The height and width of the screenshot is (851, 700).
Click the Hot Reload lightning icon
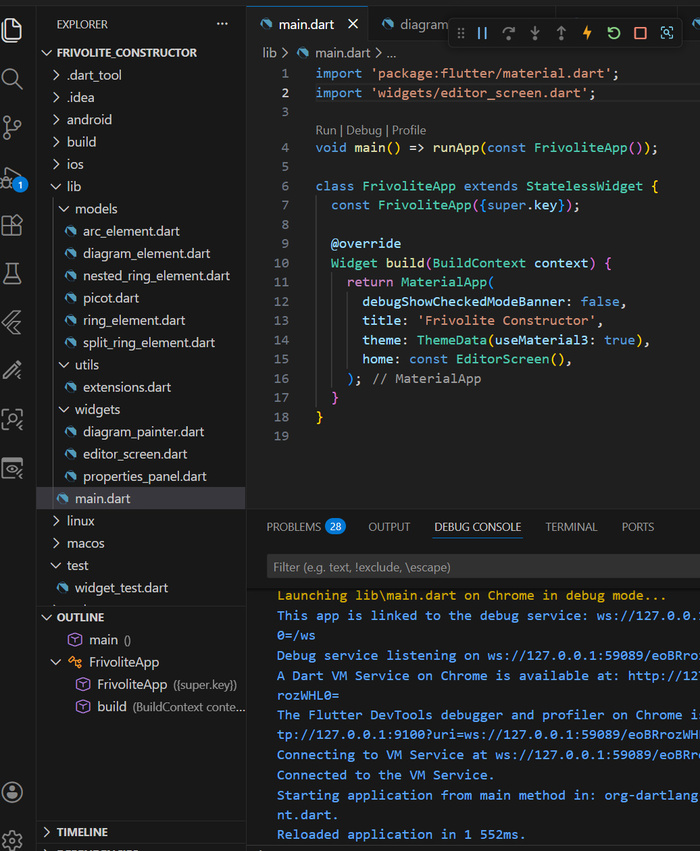(x=587, y=33)
